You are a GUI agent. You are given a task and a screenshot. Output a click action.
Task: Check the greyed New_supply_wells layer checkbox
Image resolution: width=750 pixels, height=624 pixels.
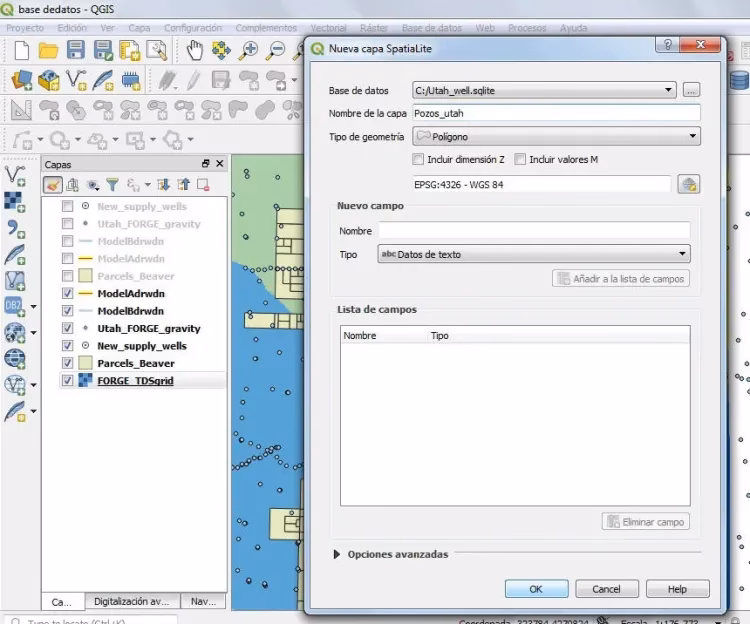(67, 206)
